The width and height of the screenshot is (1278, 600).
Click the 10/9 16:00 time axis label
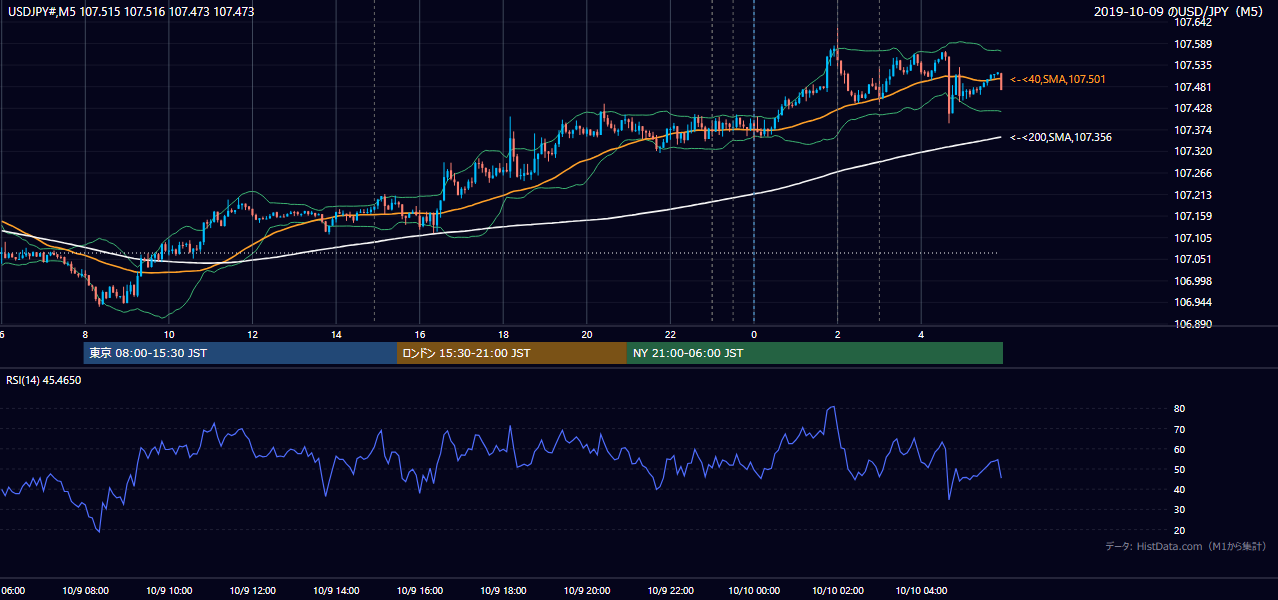tap(420, 591)
